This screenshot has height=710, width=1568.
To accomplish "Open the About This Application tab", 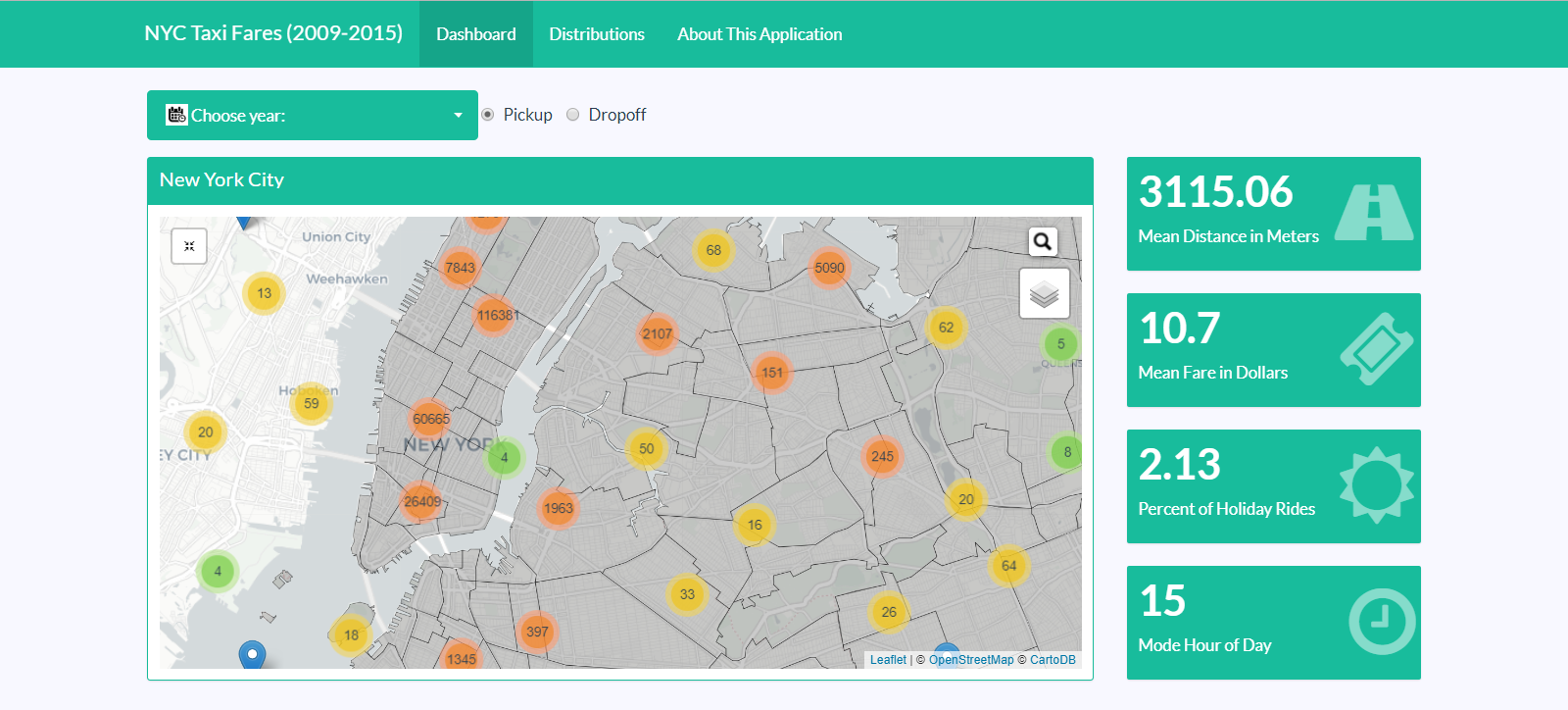I will coord(759,34).
